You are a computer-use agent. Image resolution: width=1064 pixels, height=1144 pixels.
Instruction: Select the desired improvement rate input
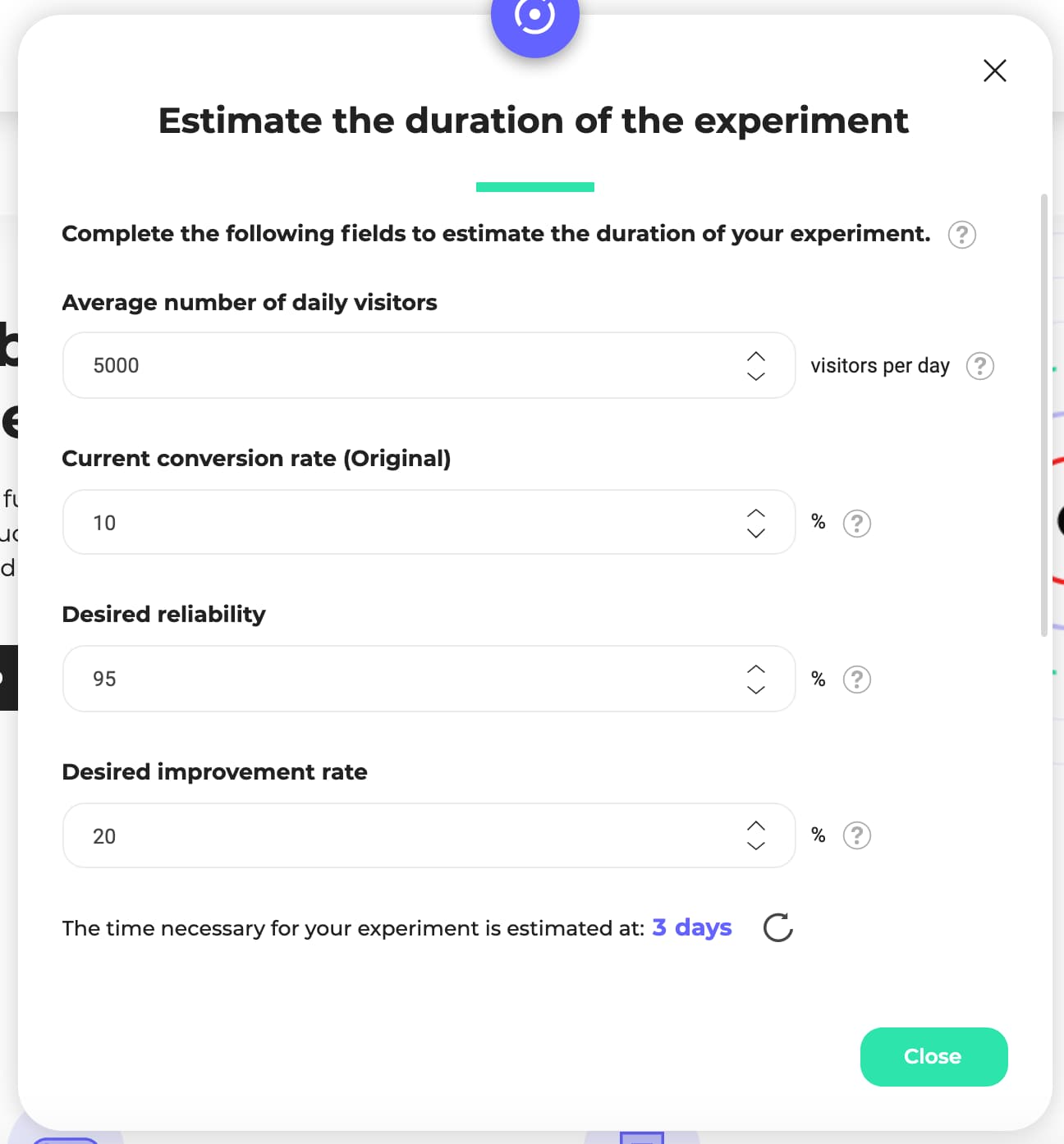click(328, 835)
